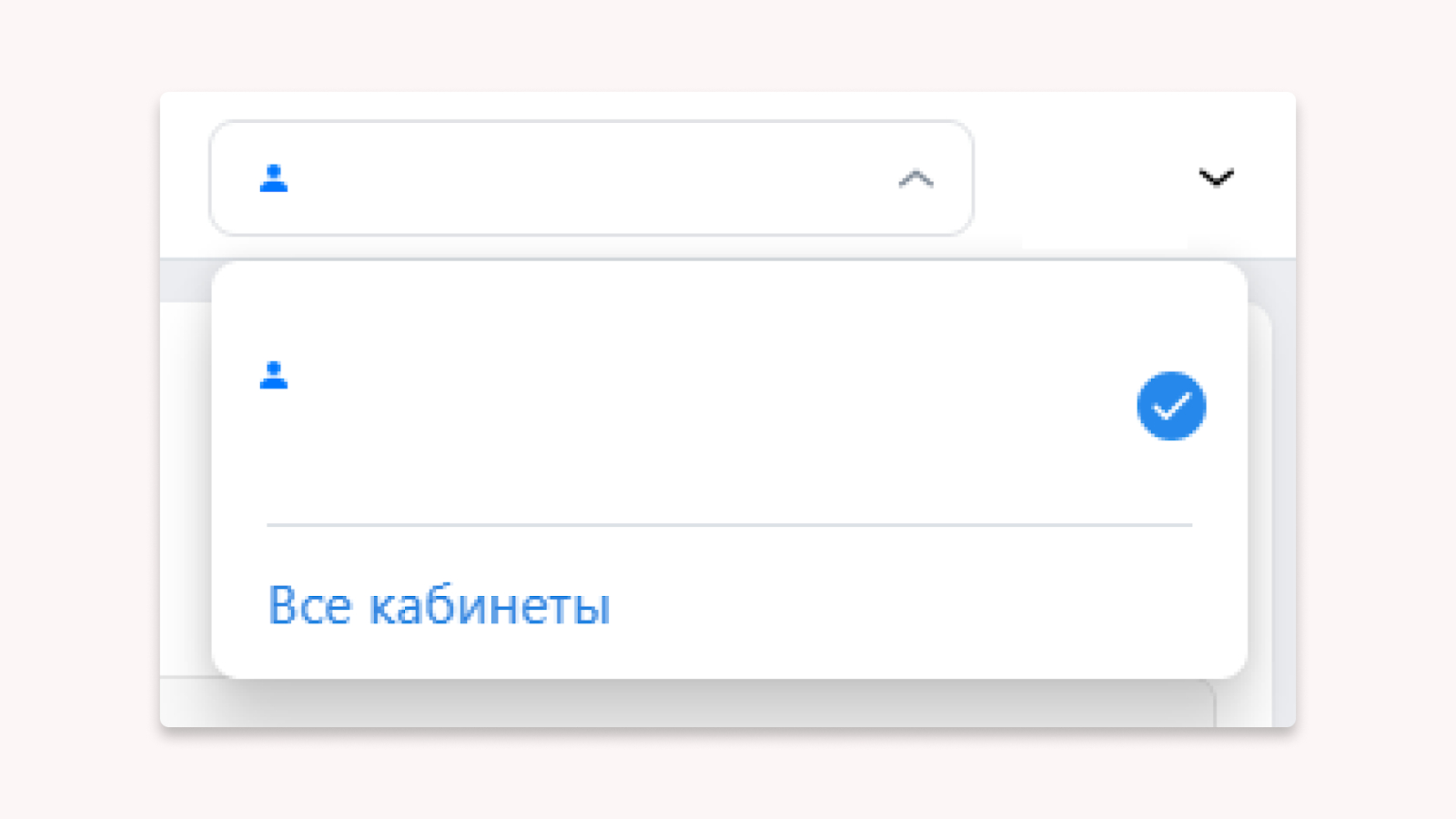
Task: Deselect the currently checked account item
Action: tap(1171, 406)
